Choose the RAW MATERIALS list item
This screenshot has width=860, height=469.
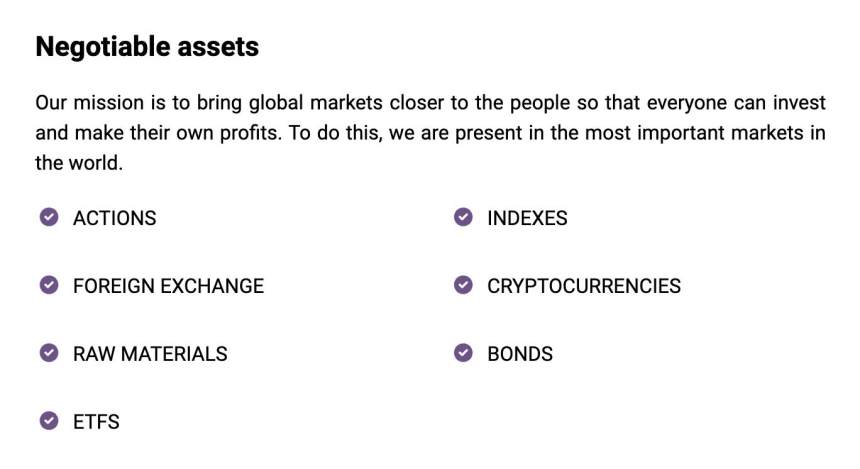tap(150, 354)
